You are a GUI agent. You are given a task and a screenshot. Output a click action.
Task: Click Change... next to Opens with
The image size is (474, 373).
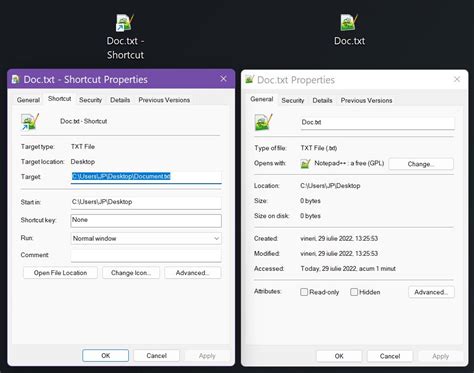tap(421, 164)
